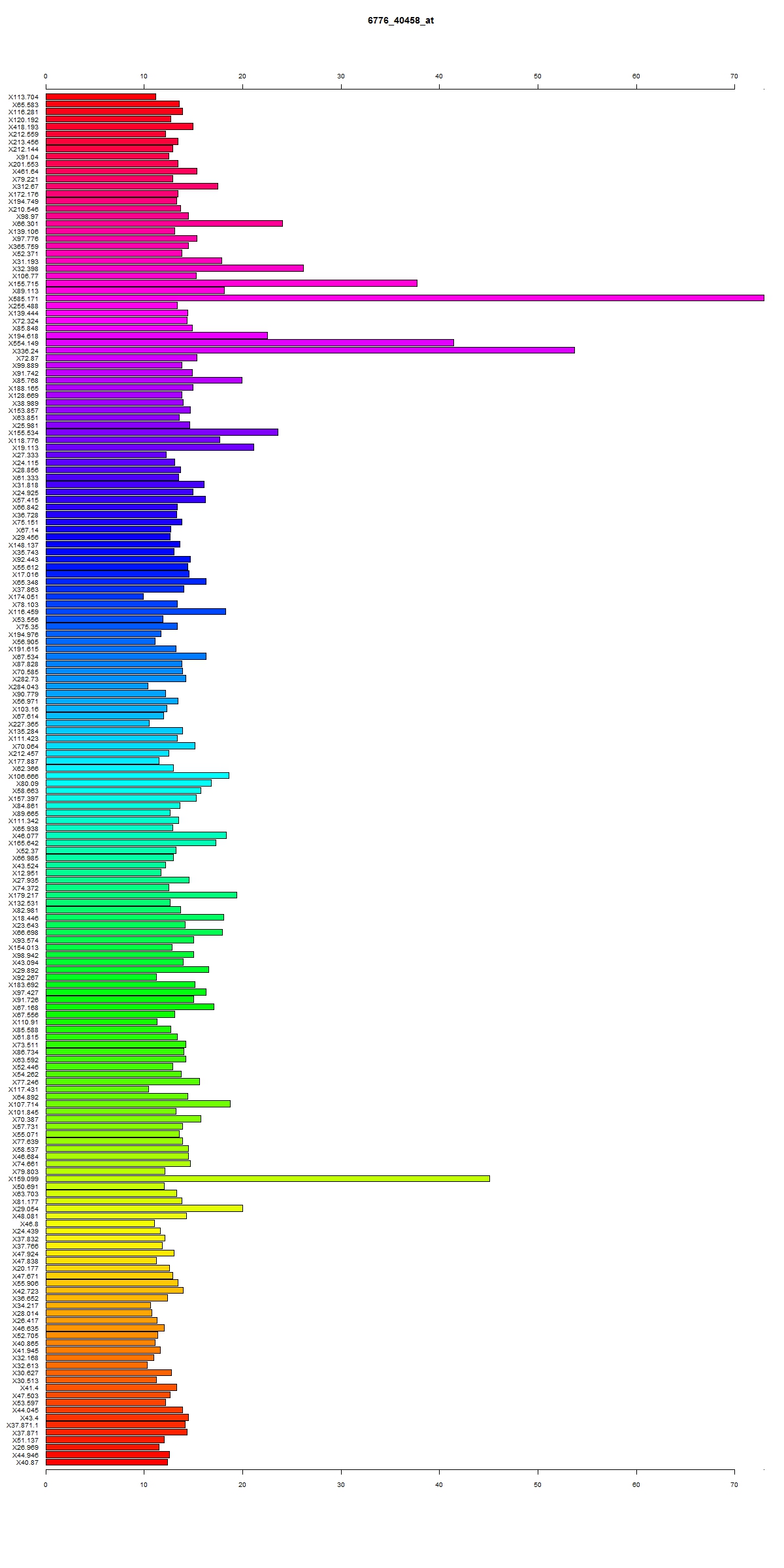Click the longest magenta bar for X585.171
The height and width of the screenshot is (1568, 784).
point(405,298)
